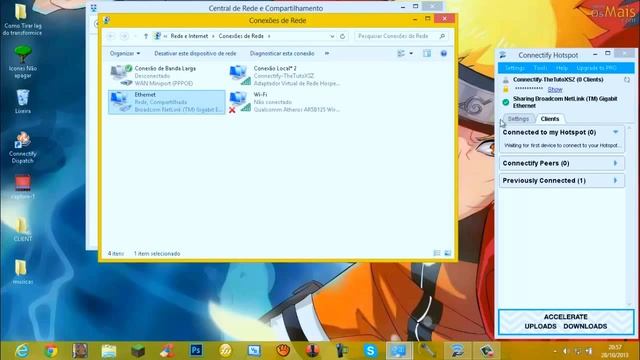This screenshot has width=640, height=360.
Task: Click Upgrade to PRO menu item
Action: (x=596, y=68)
